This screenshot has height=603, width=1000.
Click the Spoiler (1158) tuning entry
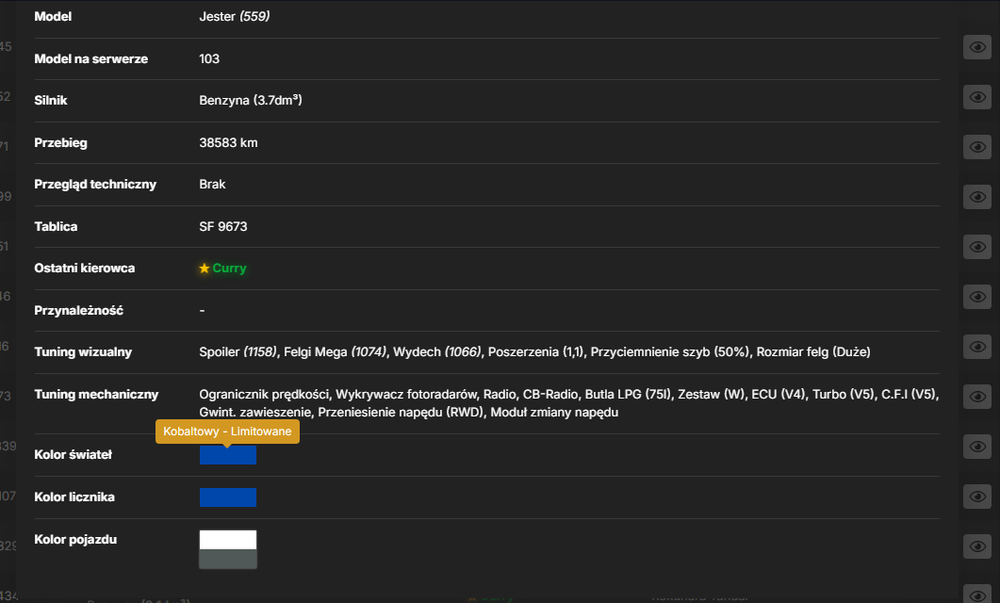click(238, 352)
